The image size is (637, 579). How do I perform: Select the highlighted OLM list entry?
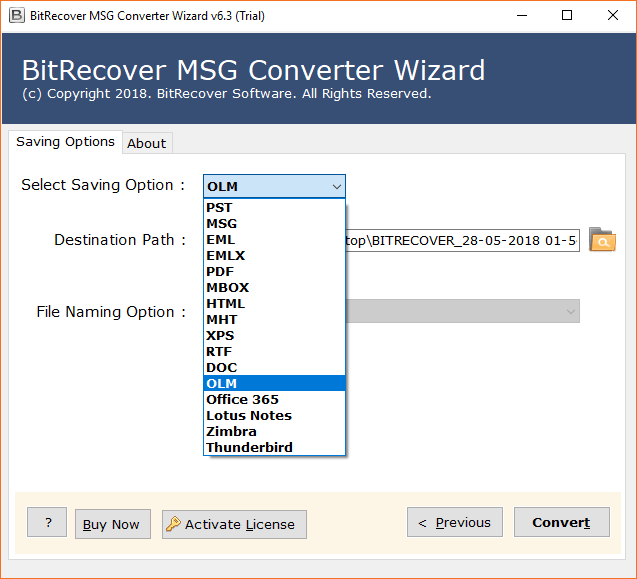pyautogui.click(x=274, y=384)
